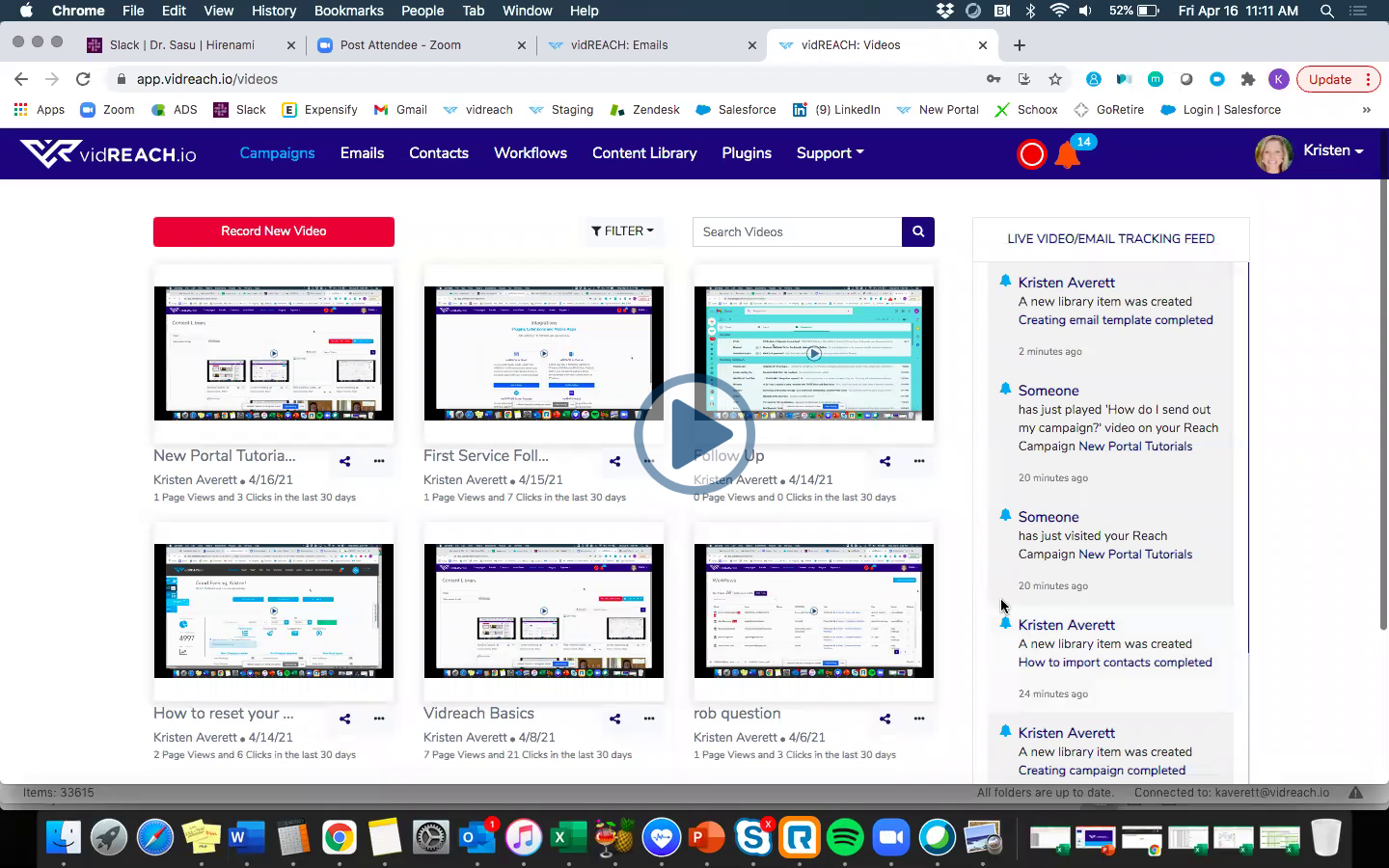Open the notifications bell with 14 badge
Viewport: 1389px width, 868px height.
pos(1068,154)
